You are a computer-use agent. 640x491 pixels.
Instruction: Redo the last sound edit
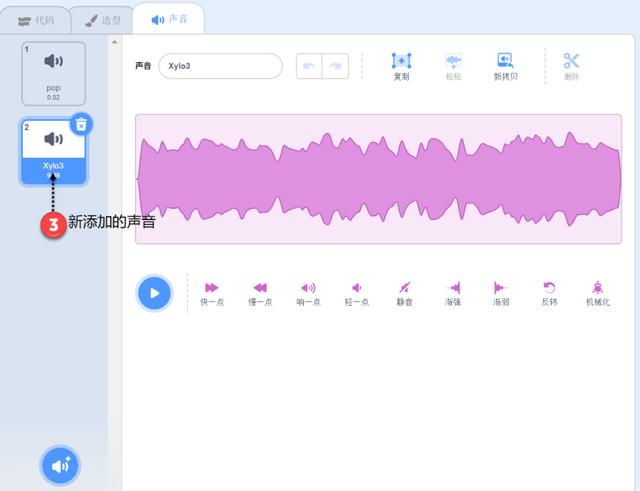(x=335, y=66)
